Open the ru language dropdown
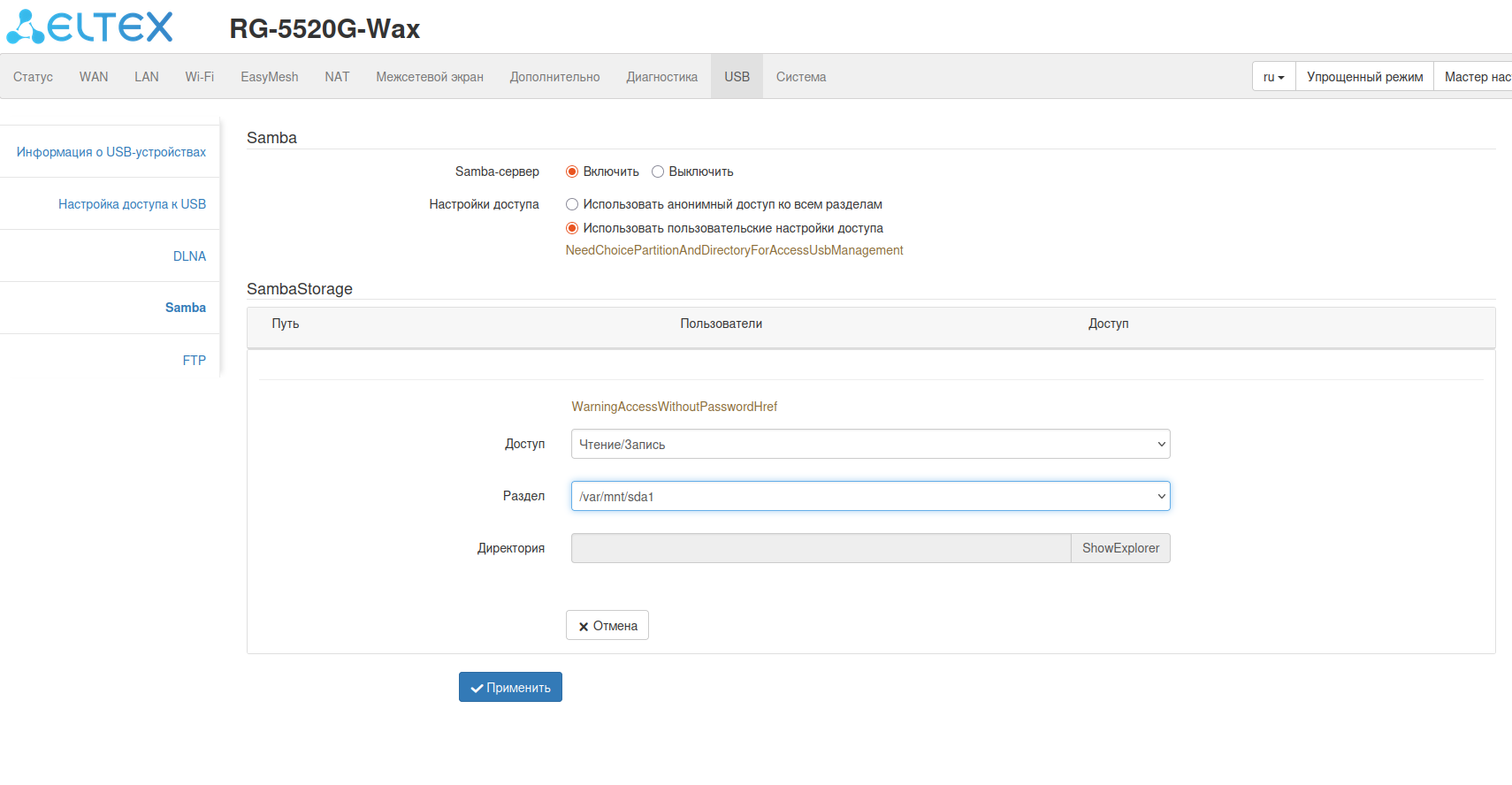Image resolution: width=1512 pixels, height=785 pixels. tap(1273, 77)
